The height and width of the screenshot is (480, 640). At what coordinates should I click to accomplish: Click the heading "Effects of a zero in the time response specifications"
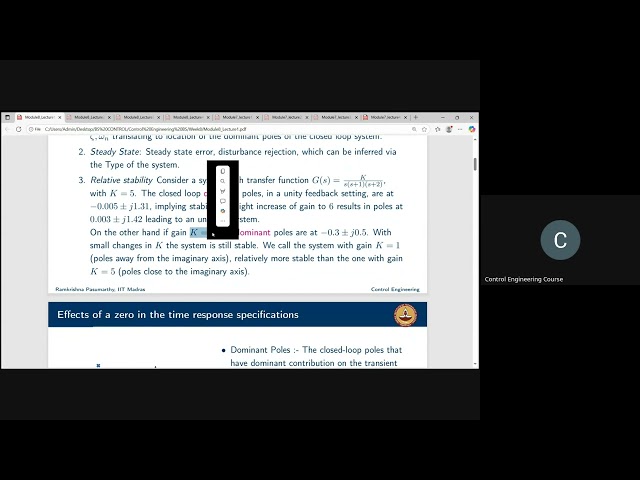pos(178,315)
